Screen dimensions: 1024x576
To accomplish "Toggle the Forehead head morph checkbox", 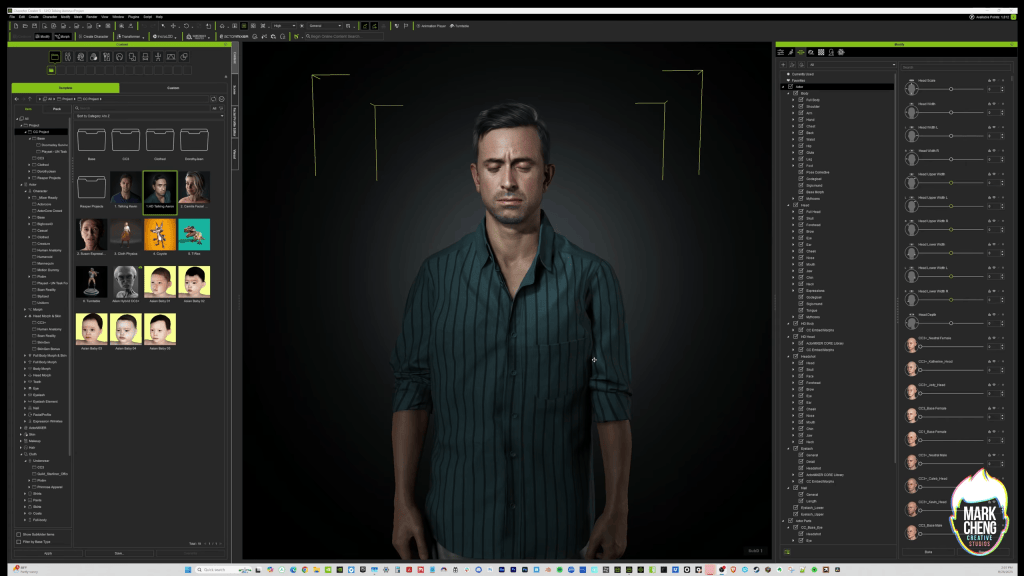I will 801,225.
